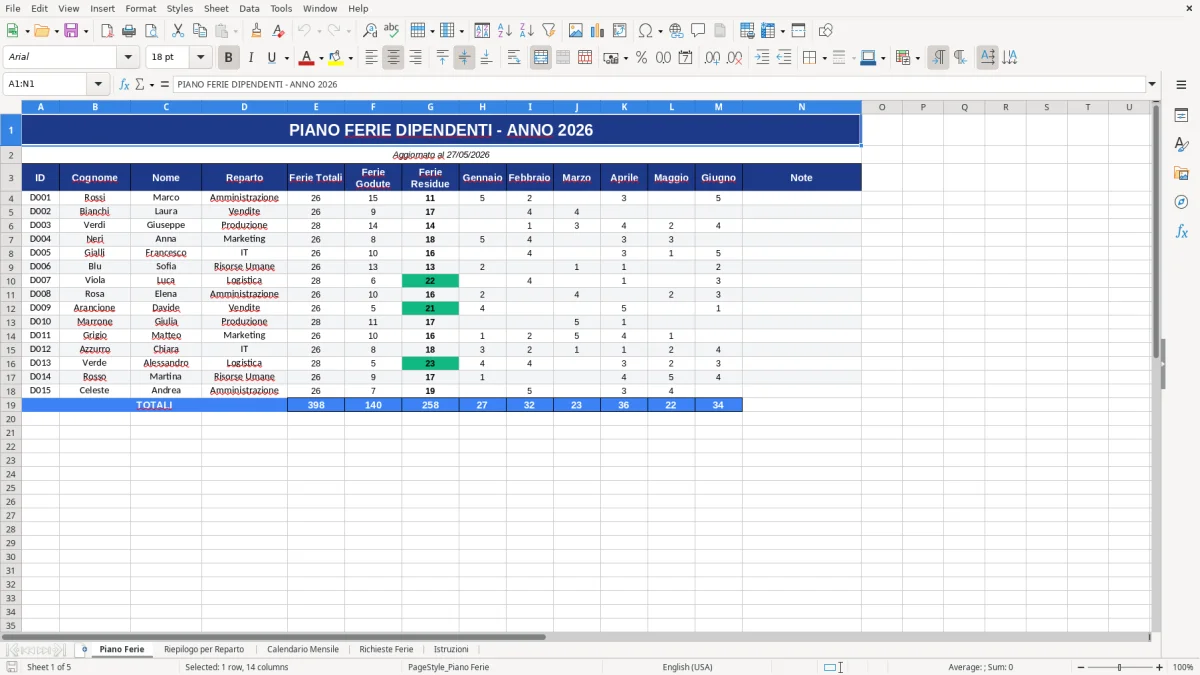The image size is (1200, 675).
Task: Open the Data menu
Action: tap(249, 8)
